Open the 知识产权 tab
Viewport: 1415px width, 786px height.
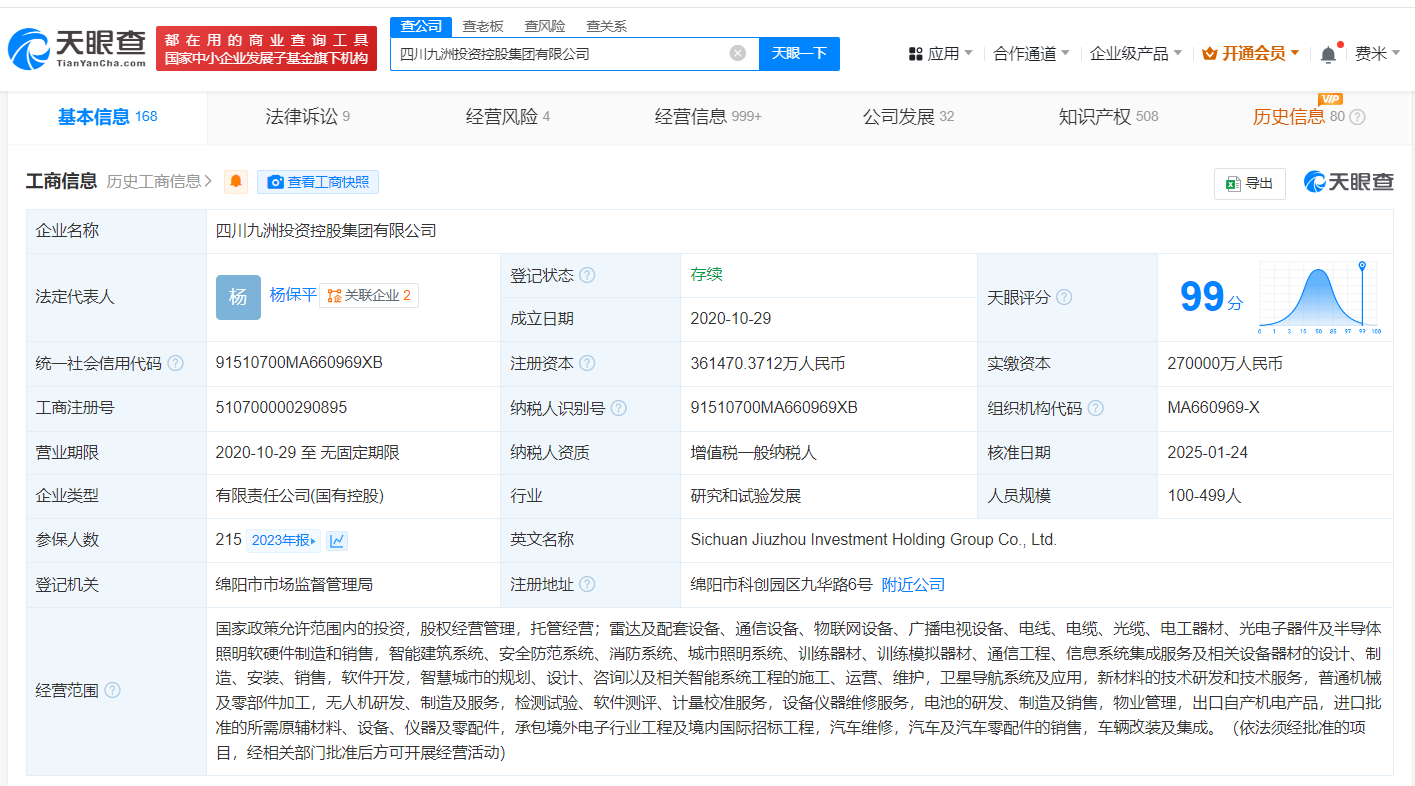(1108, 117)
